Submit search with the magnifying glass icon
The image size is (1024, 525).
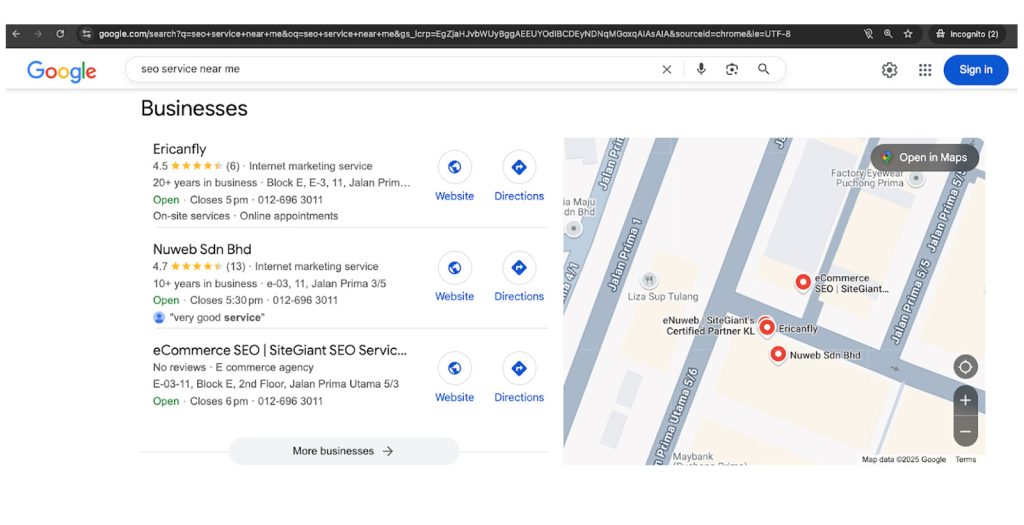coord(763,69)
